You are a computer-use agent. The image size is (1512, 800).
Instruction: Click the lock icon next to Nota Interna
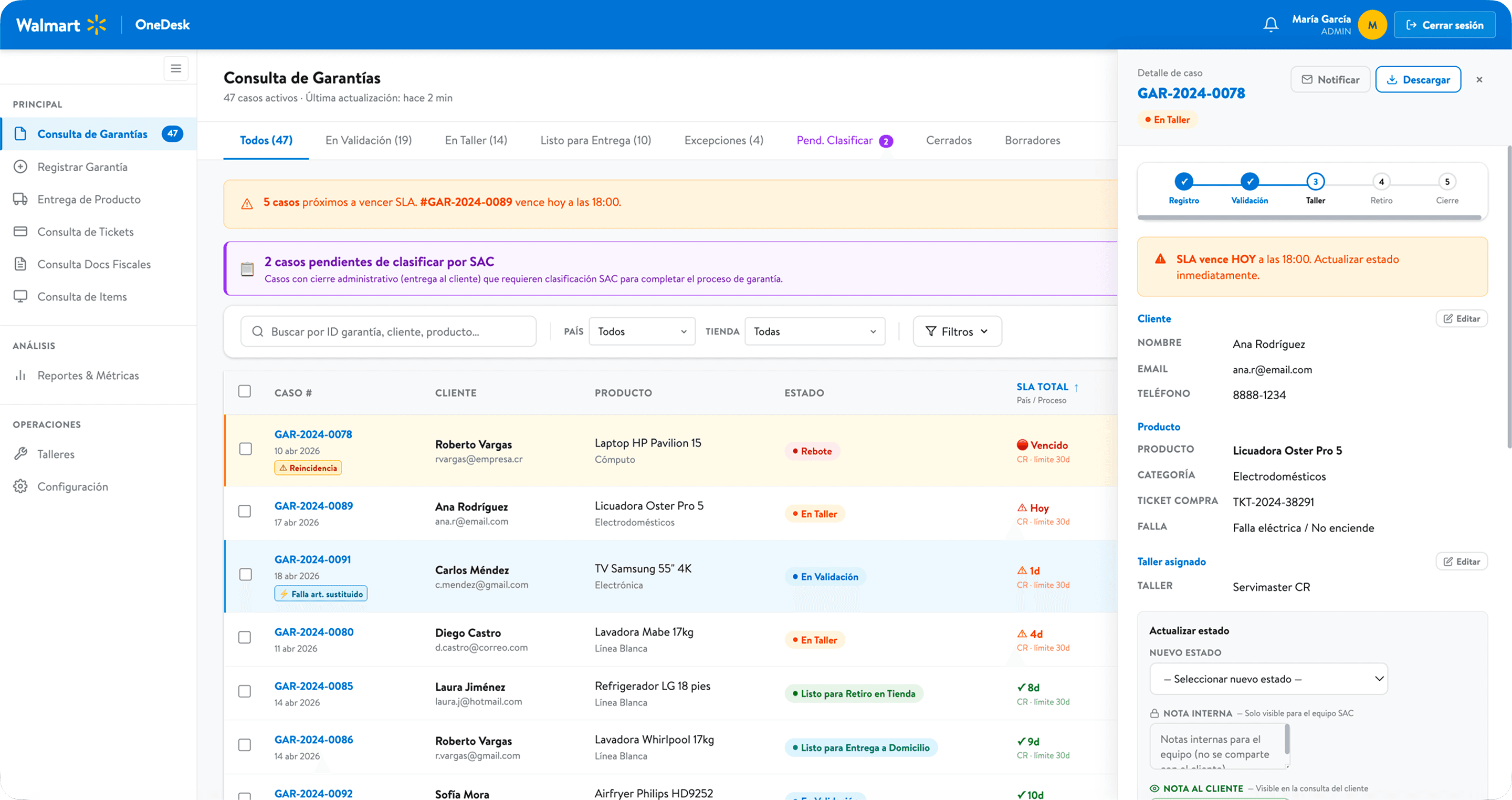[1154, 713]
